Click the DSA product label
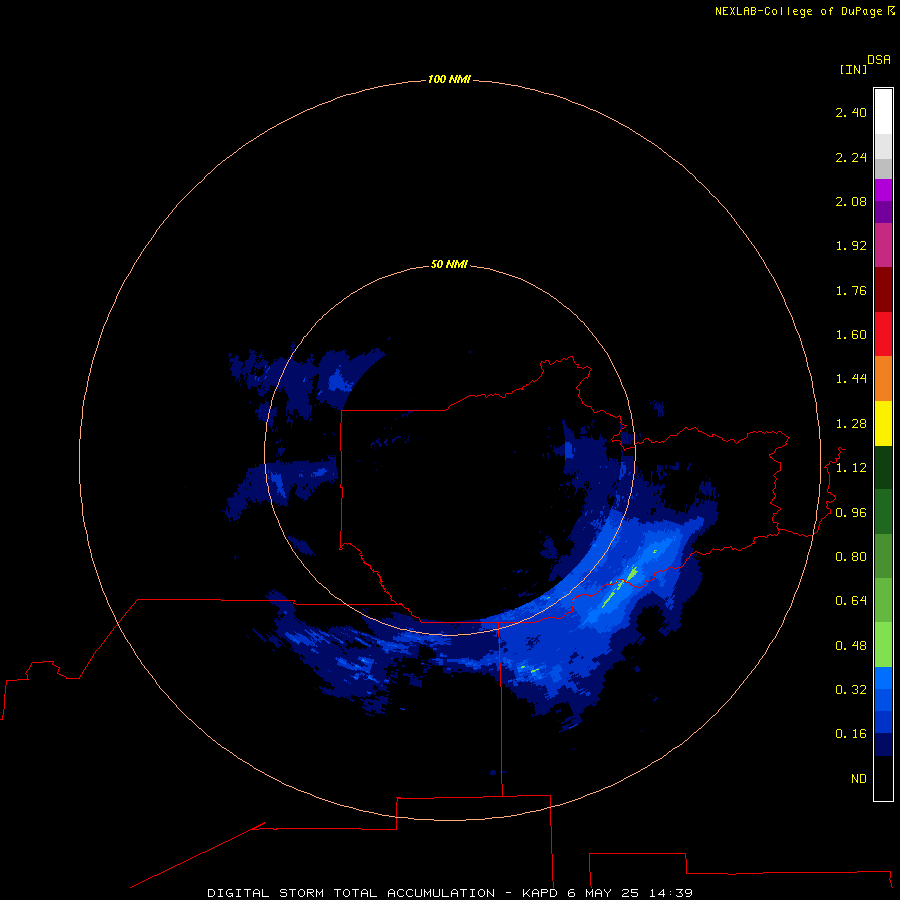This screenshot has width=900, height=900. pos(879,60)
